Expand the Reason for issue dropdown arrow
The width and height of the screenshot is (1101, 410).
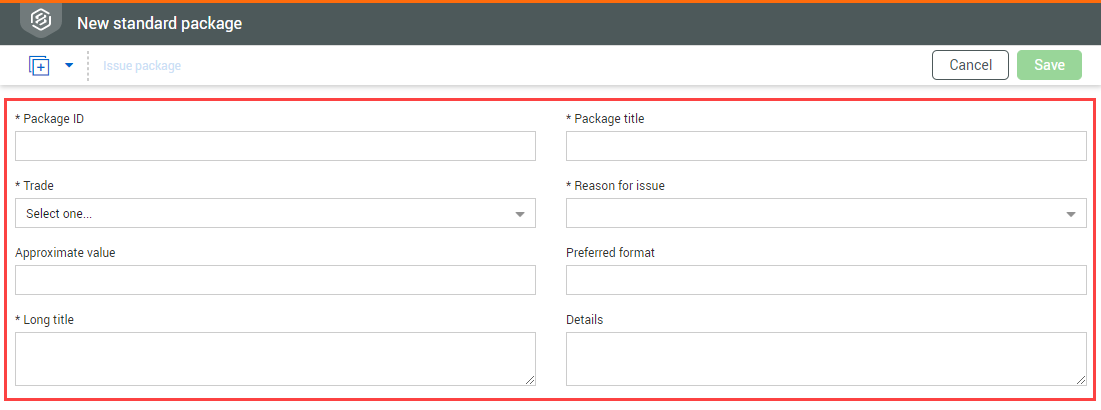(x=1071, y=214)
